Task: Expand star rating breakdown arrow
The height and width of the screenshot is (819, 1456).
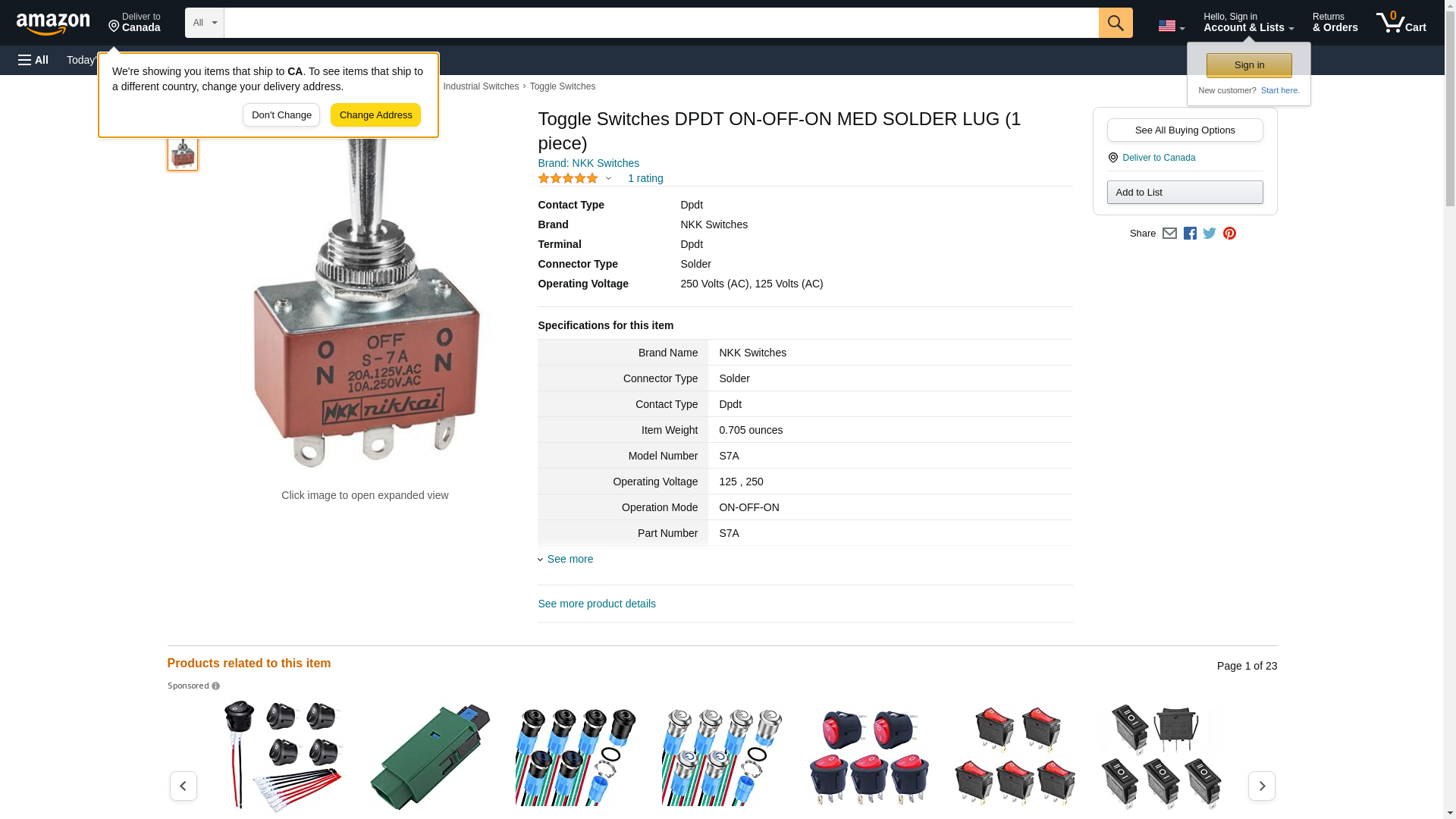Action: coord(608,179)
